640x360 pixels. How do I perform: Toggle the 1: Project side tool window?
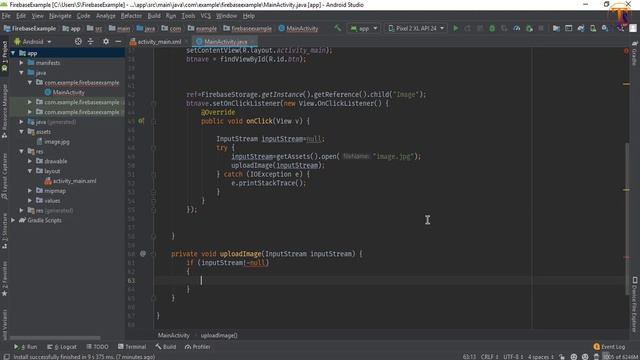4,57
